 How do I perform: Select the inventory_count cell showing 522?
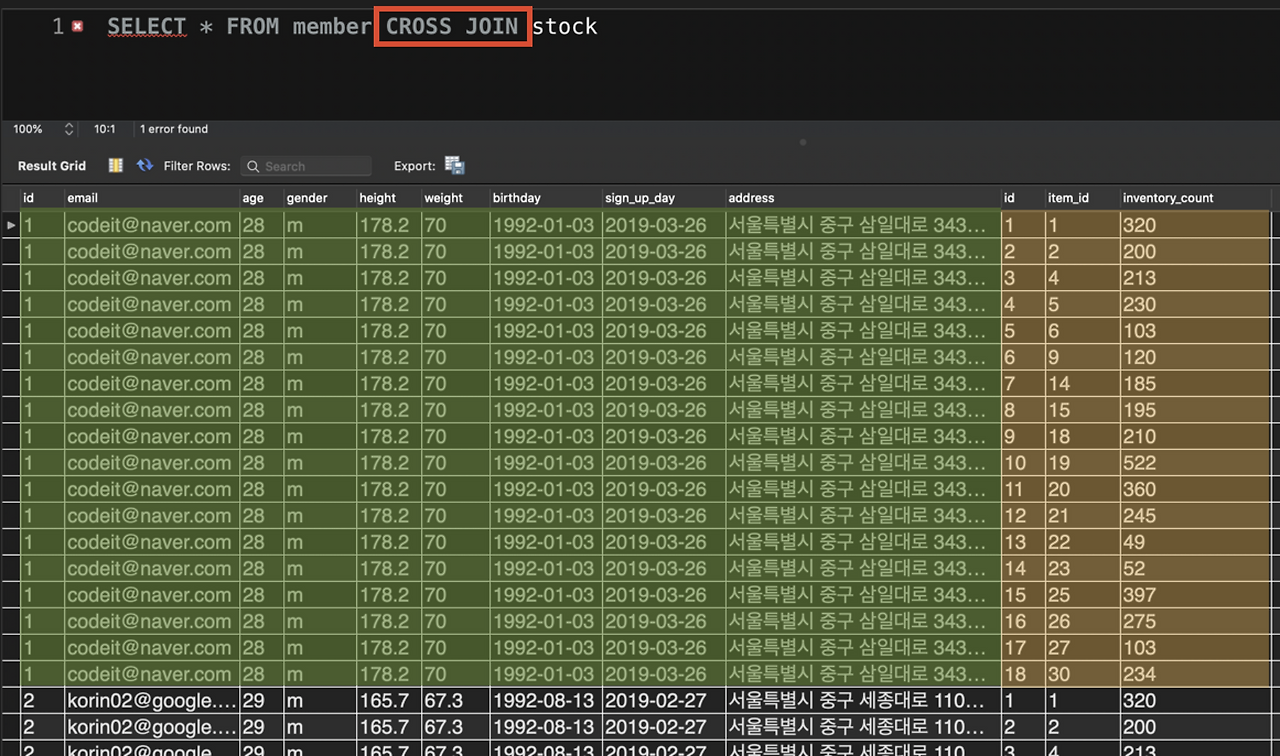point(1195,463)
